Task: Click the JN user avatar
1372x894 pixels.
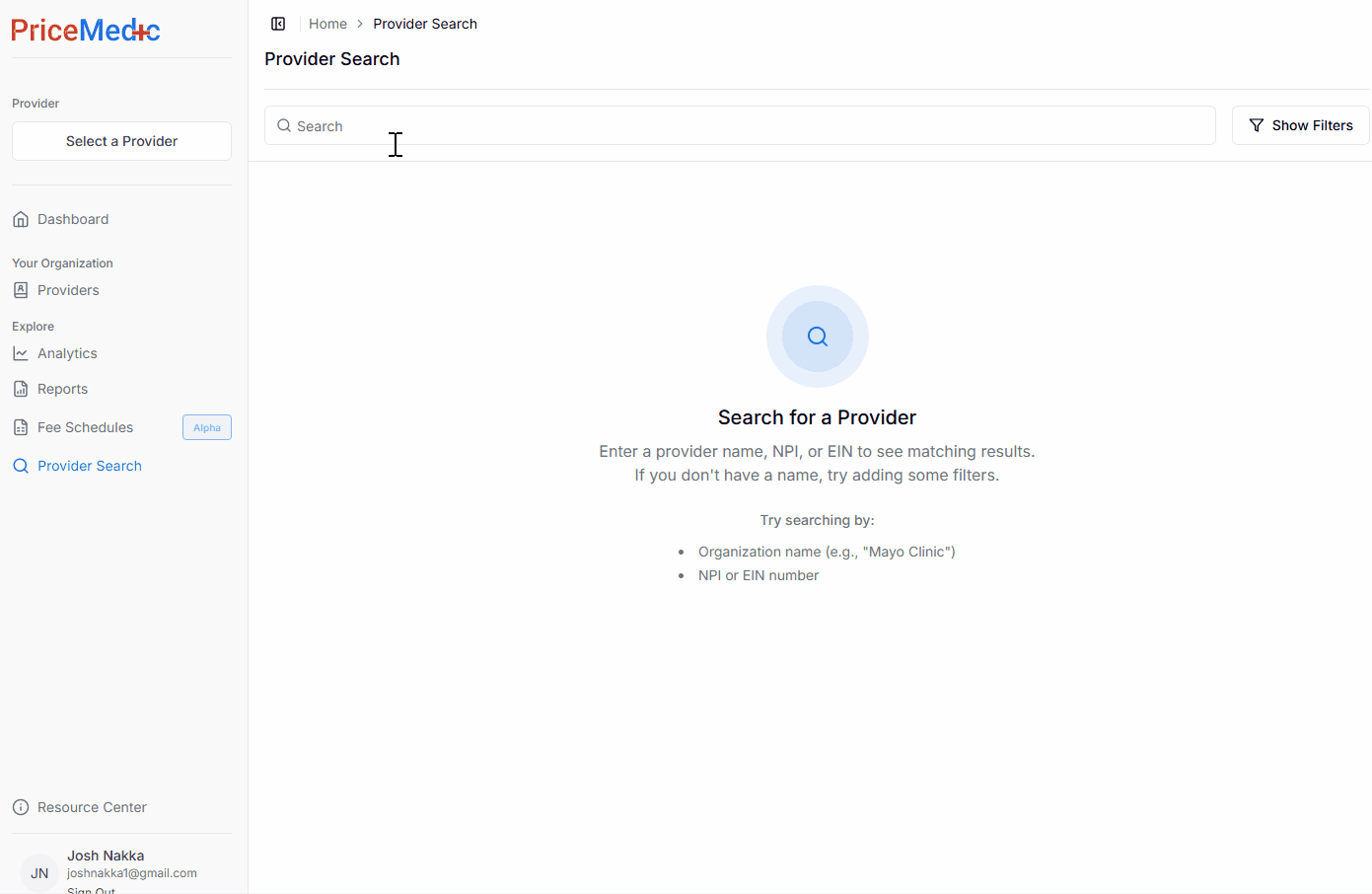Action: [39, 873]
